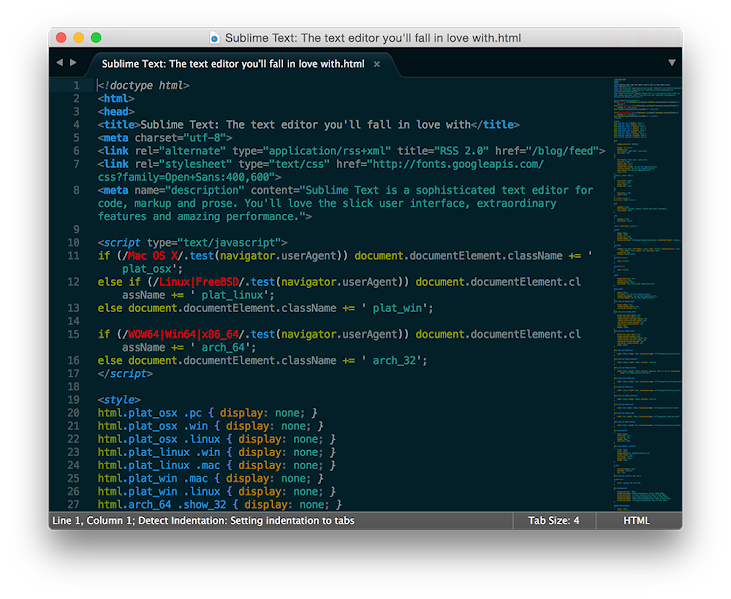Click the green zoom window button
This screenshot has height=599, width=731.
point(96,37)
